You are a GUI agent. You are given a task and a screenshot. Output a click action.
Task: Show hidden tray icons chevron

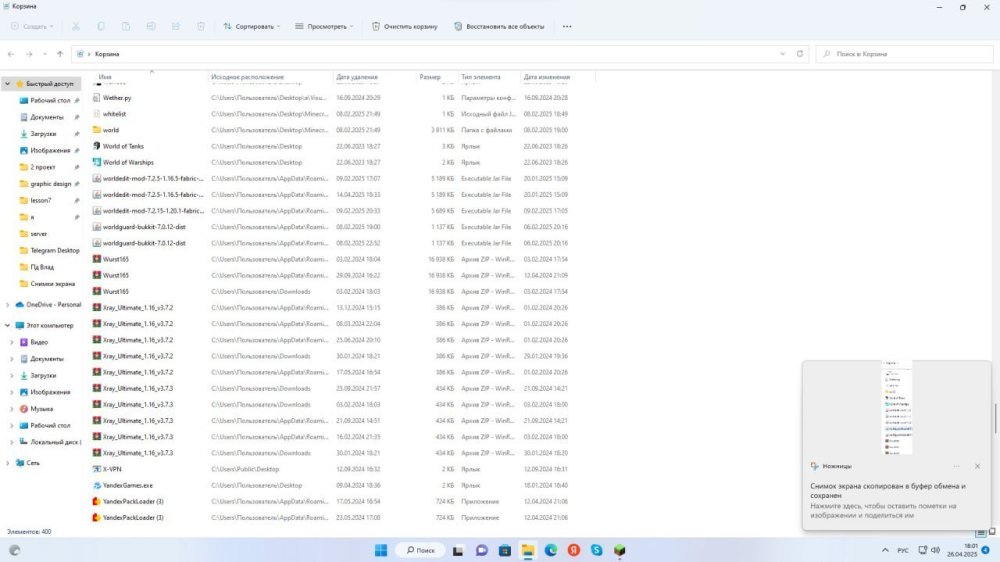point(885,550)
